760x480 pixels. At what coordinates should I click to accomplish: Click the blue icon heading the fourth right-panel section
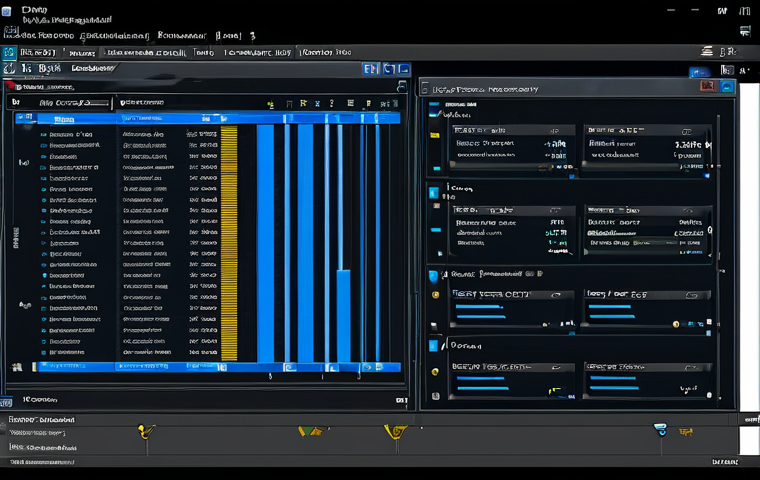(x=433, y=346)
